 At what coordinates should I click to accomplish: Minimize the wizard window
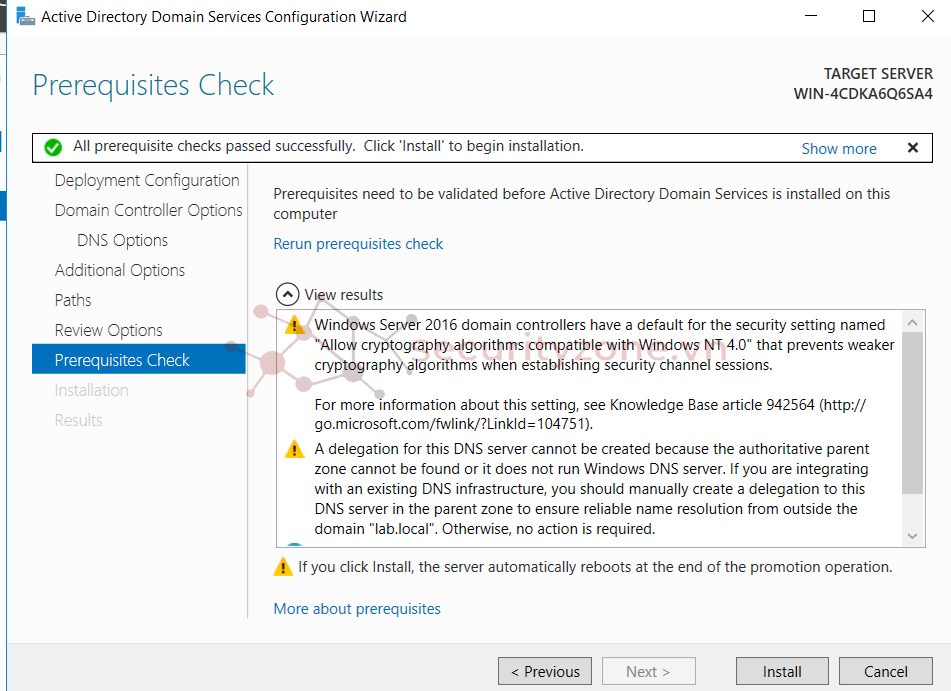[x=811, y=16]
